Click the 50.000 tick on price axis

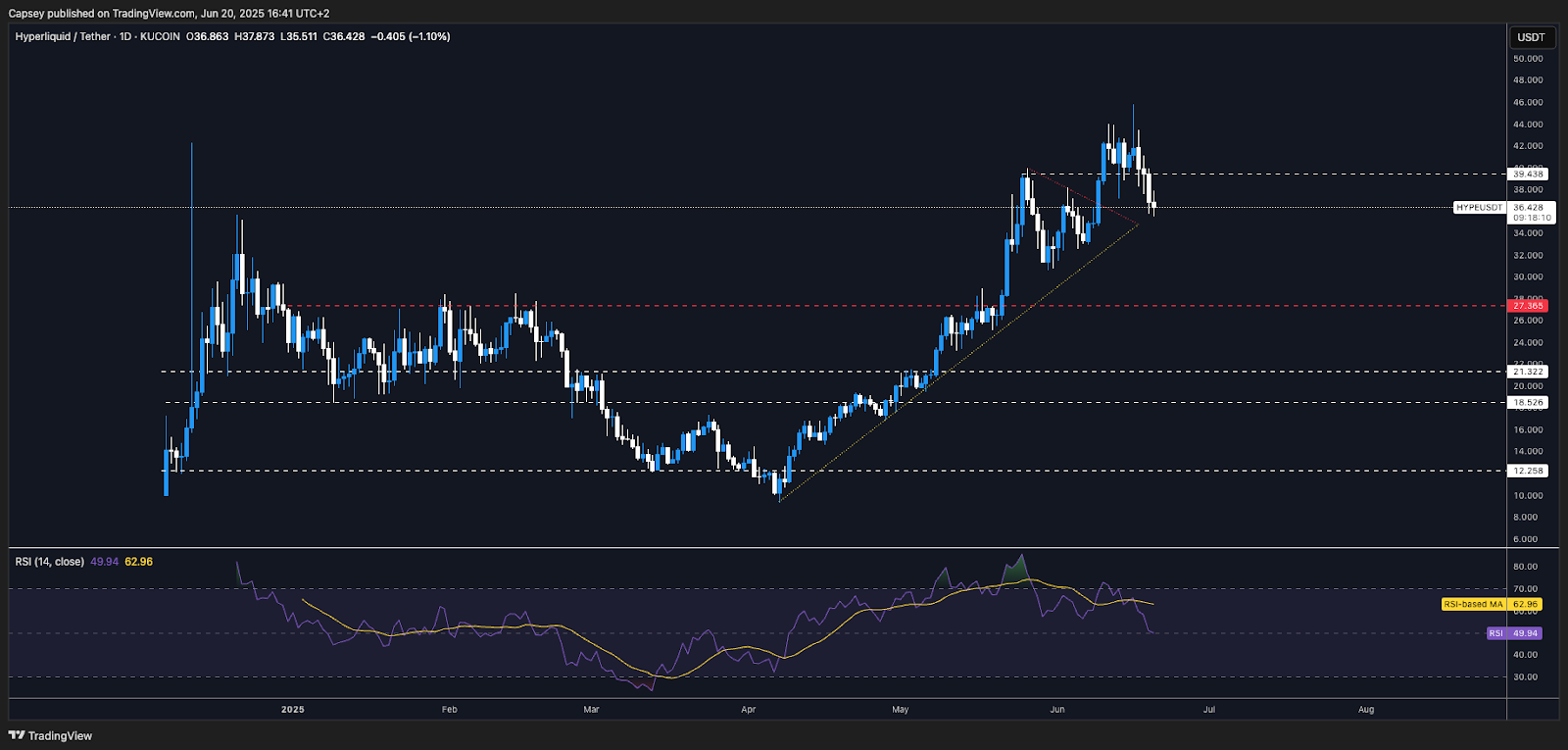(1528, 59)
